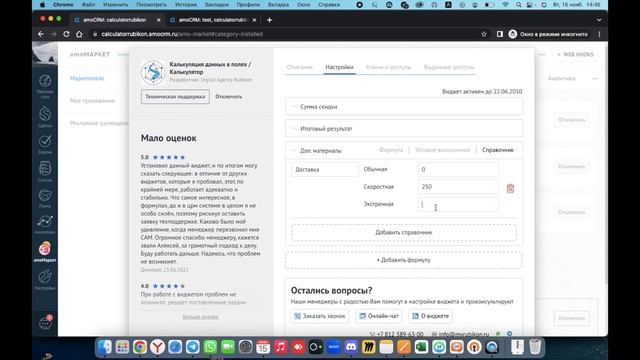Switch to the Описание tab
640x360 pixels.
click(x=299, y=67)
